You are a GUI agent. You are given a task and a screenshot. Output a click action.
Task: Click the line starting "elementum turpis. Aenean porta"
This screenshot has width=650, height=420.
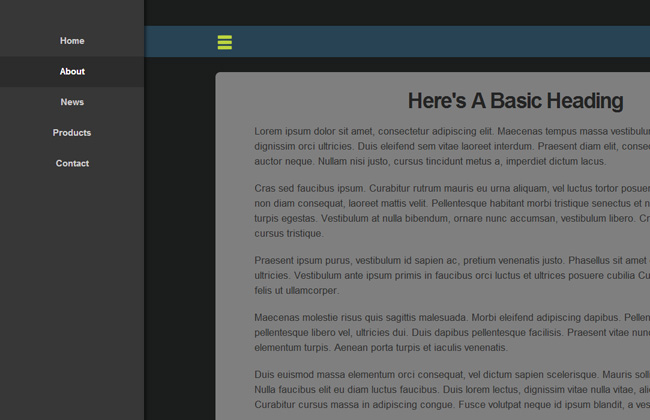381,347
